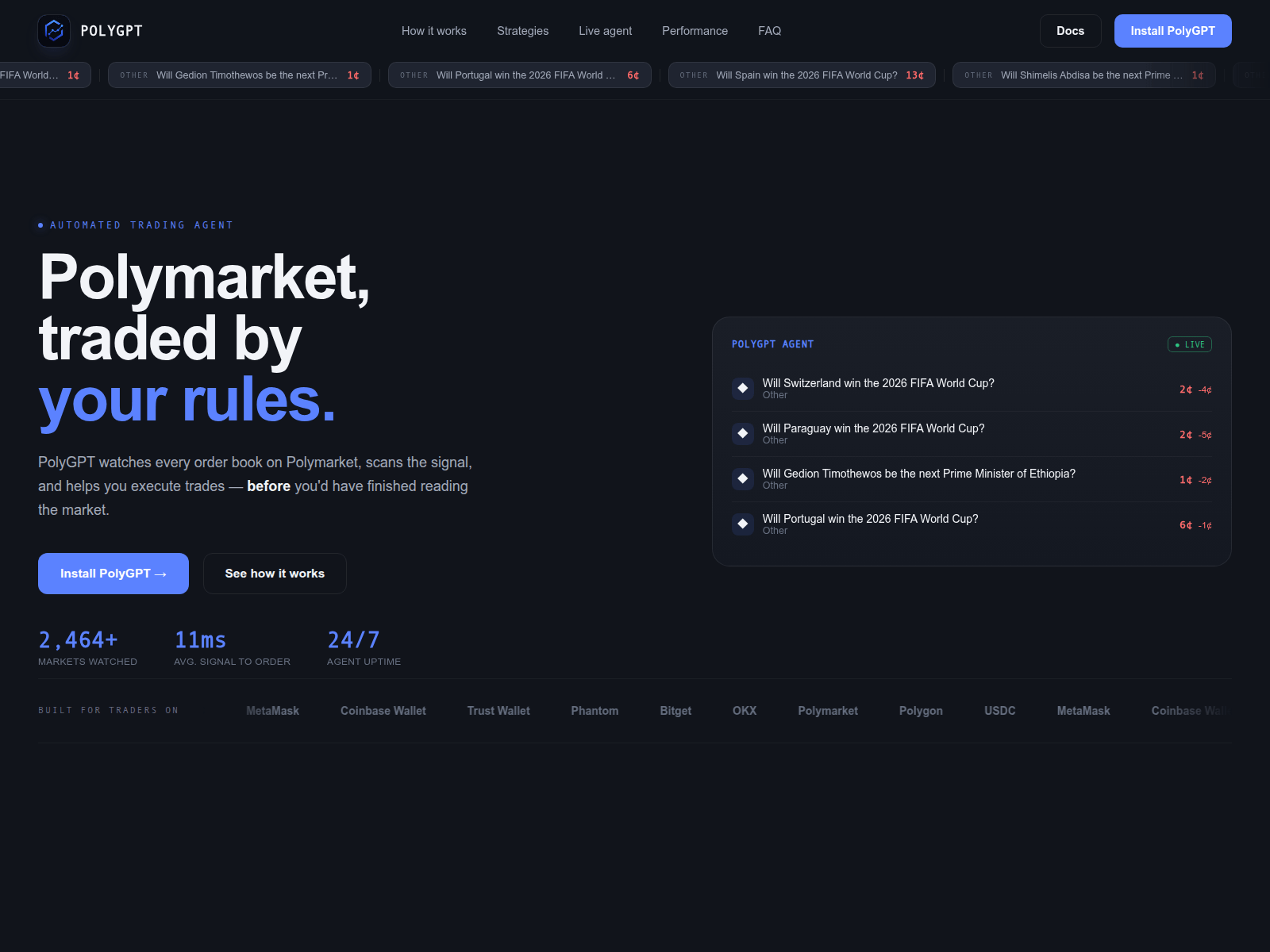Open Will Switzerland win the 2026 FIFA row
This screenshot has width=1270, height=952.
click(x=972, y=389)
